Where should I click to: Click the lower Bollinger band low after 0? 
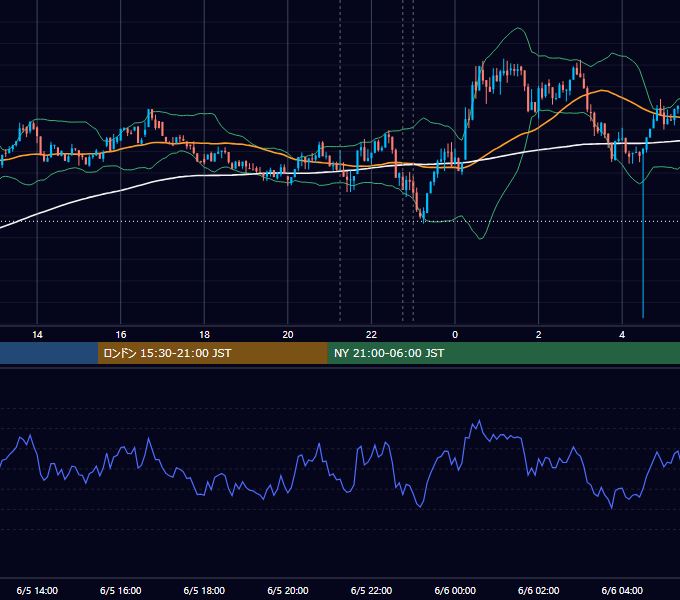tap(480, 238)
